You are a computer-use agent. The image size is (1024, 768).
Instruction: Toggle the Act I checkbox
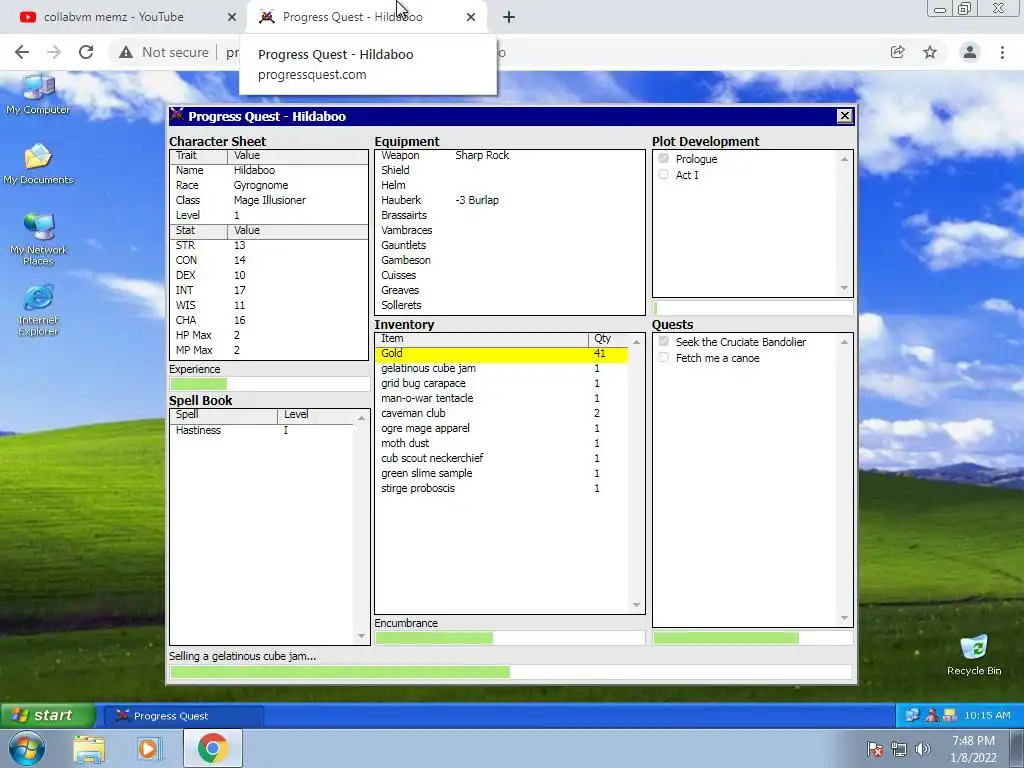pyautogui.click(x=664, y=174)
